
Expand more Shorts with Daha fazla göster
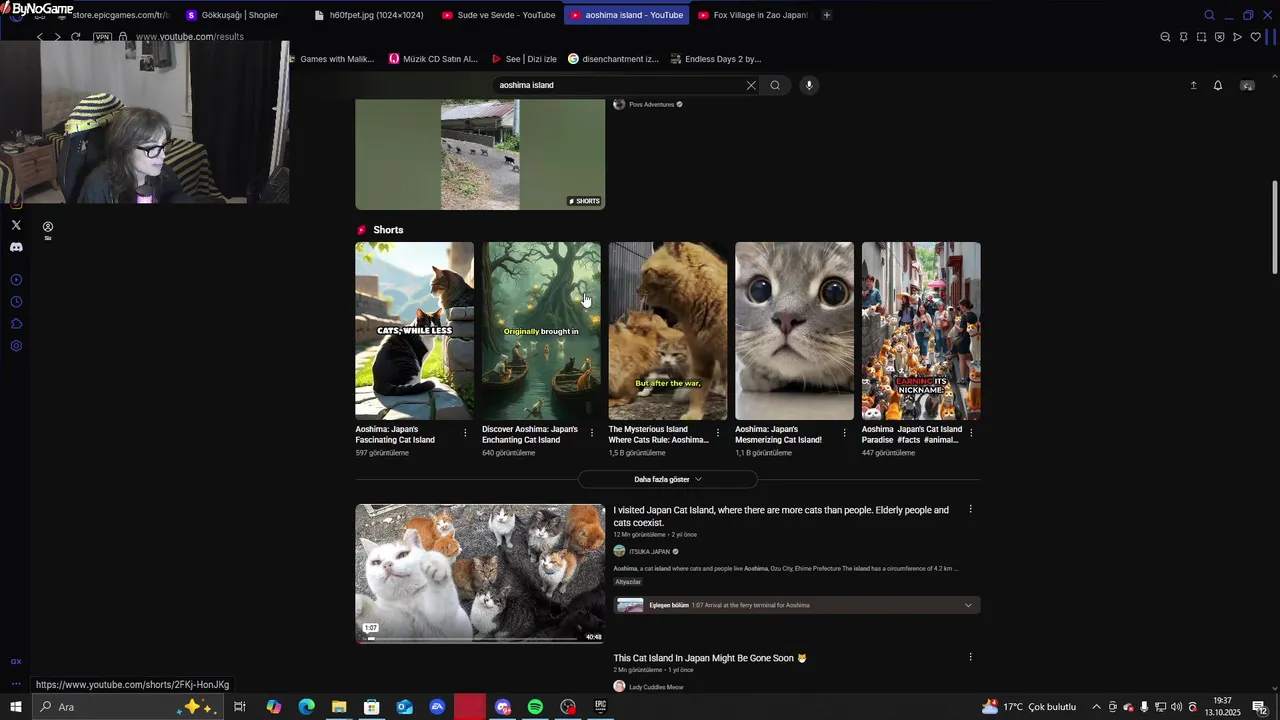coord(668,479)
